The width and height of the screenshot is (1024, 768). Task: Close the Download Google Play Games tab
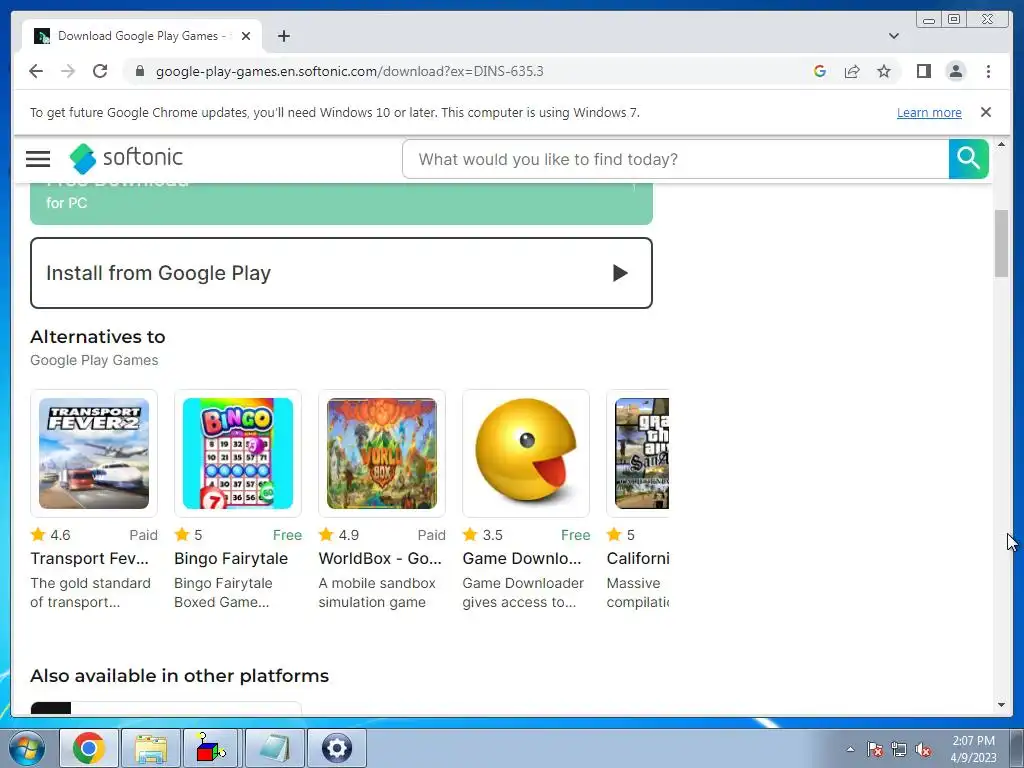246,36
